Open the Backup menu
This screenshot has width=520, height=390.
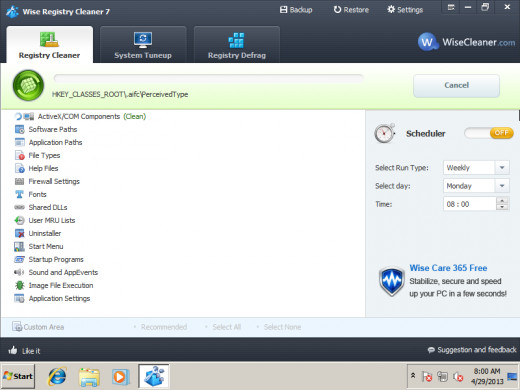296,10
